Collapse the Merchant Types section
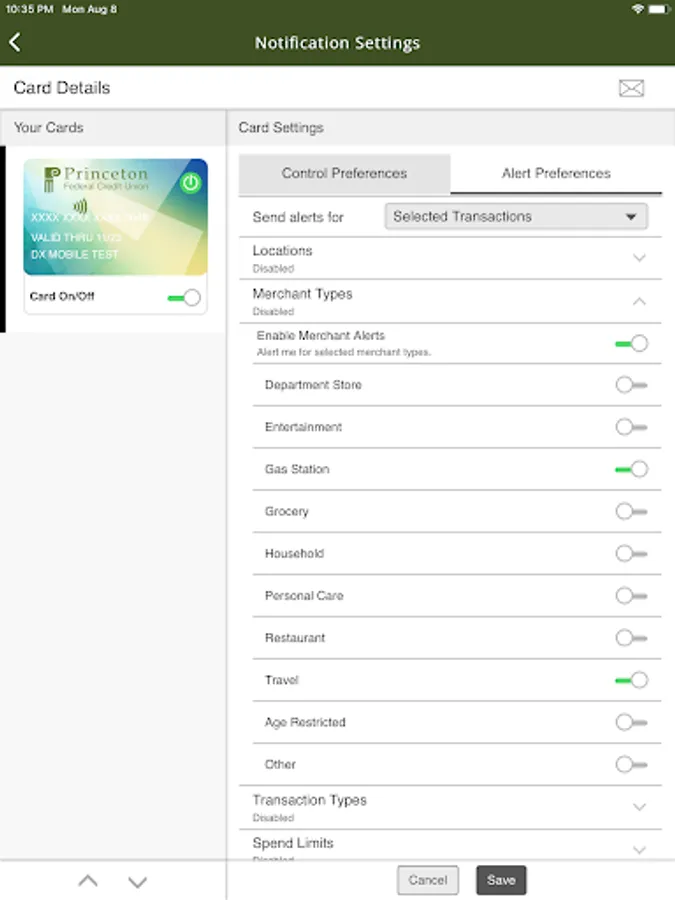 (640, 301)
